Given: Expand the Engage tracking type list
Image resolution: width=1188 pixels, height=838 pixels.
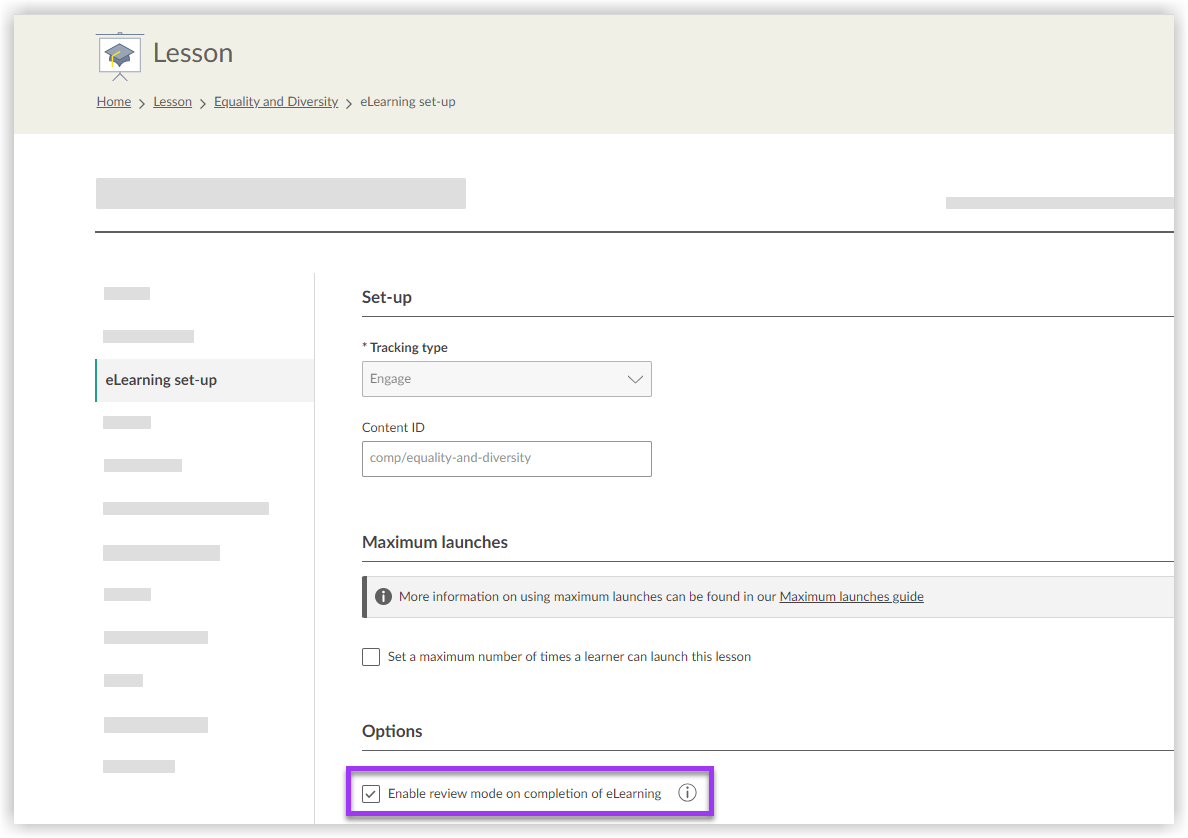Looking at the screenshot, I should pyautogui.click(x=506, y=379).
